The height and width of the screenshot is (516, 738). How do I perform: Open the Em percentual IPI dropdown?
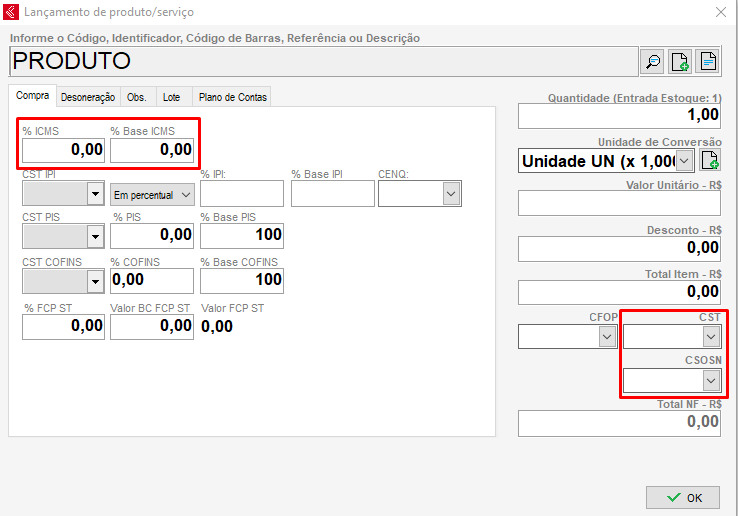coord(185,194)
